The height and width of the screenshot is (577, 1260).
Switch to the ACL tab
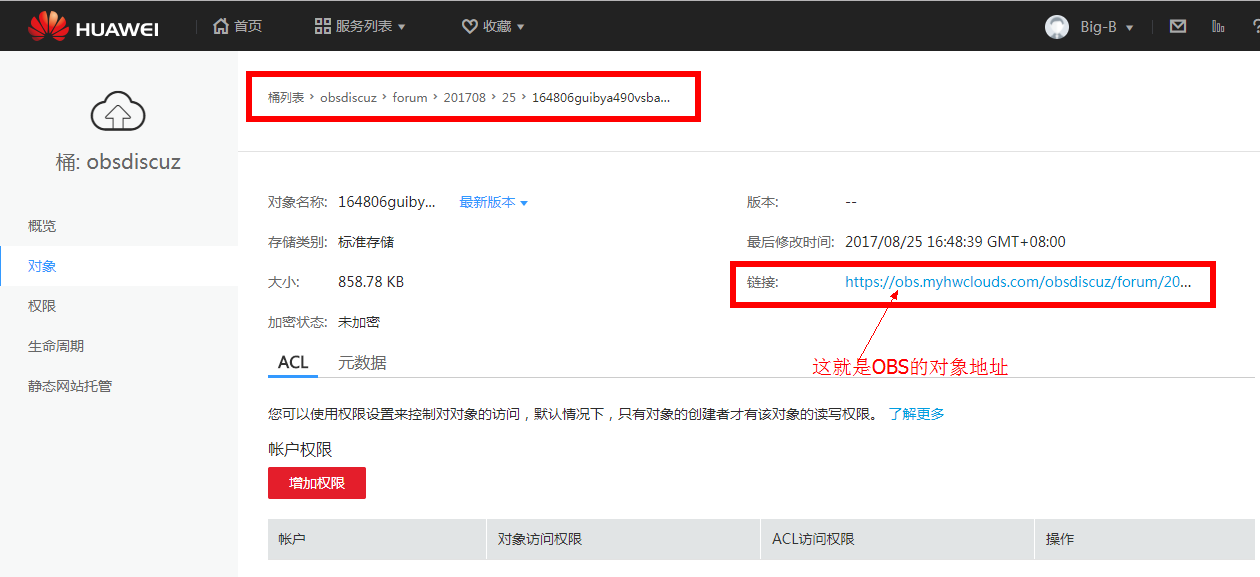[293, 362]
